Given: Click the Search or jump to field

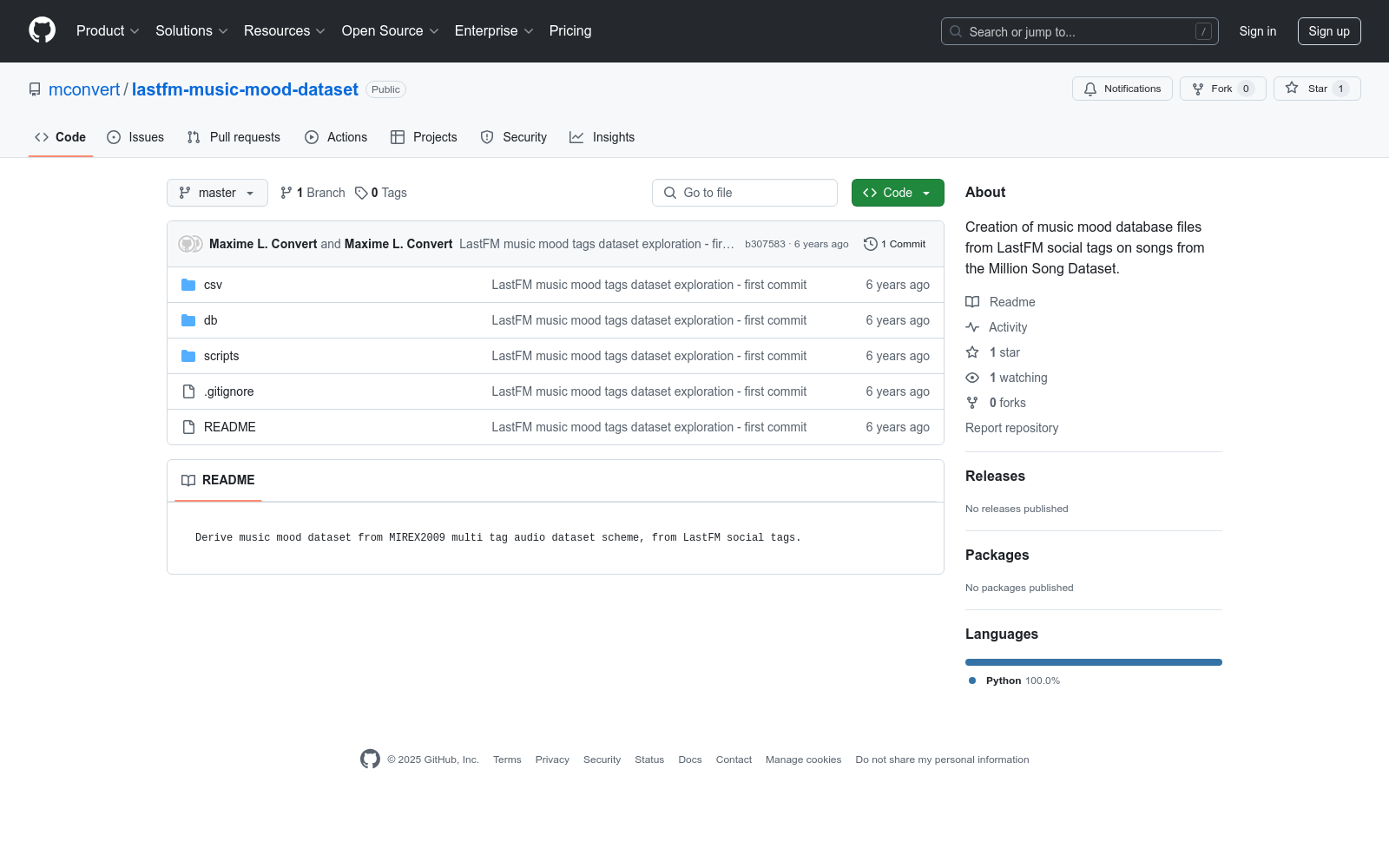Looking at the screenshot, I should coord(1080,31).
